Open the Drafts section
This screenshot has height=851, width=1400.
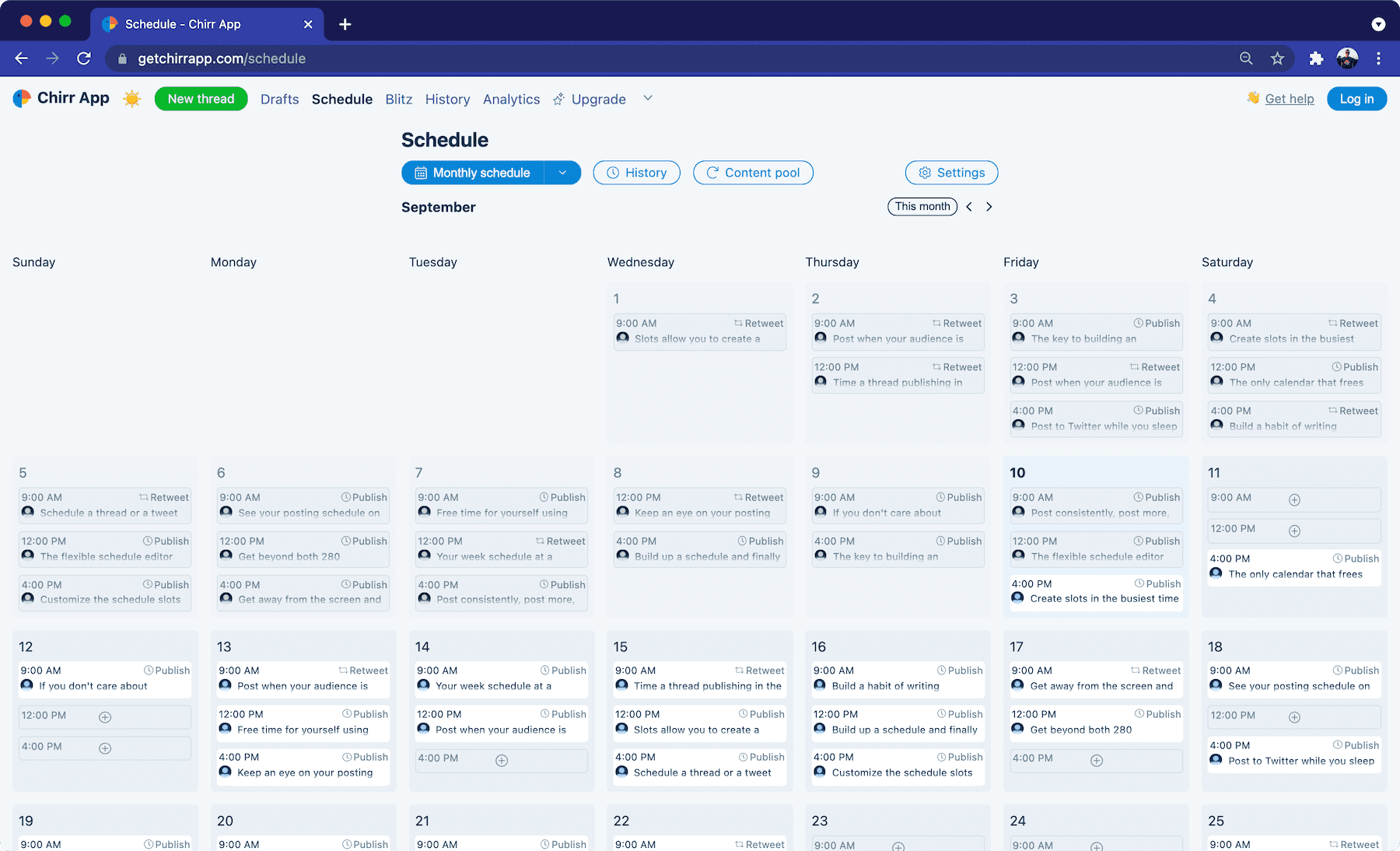[279, 99]
